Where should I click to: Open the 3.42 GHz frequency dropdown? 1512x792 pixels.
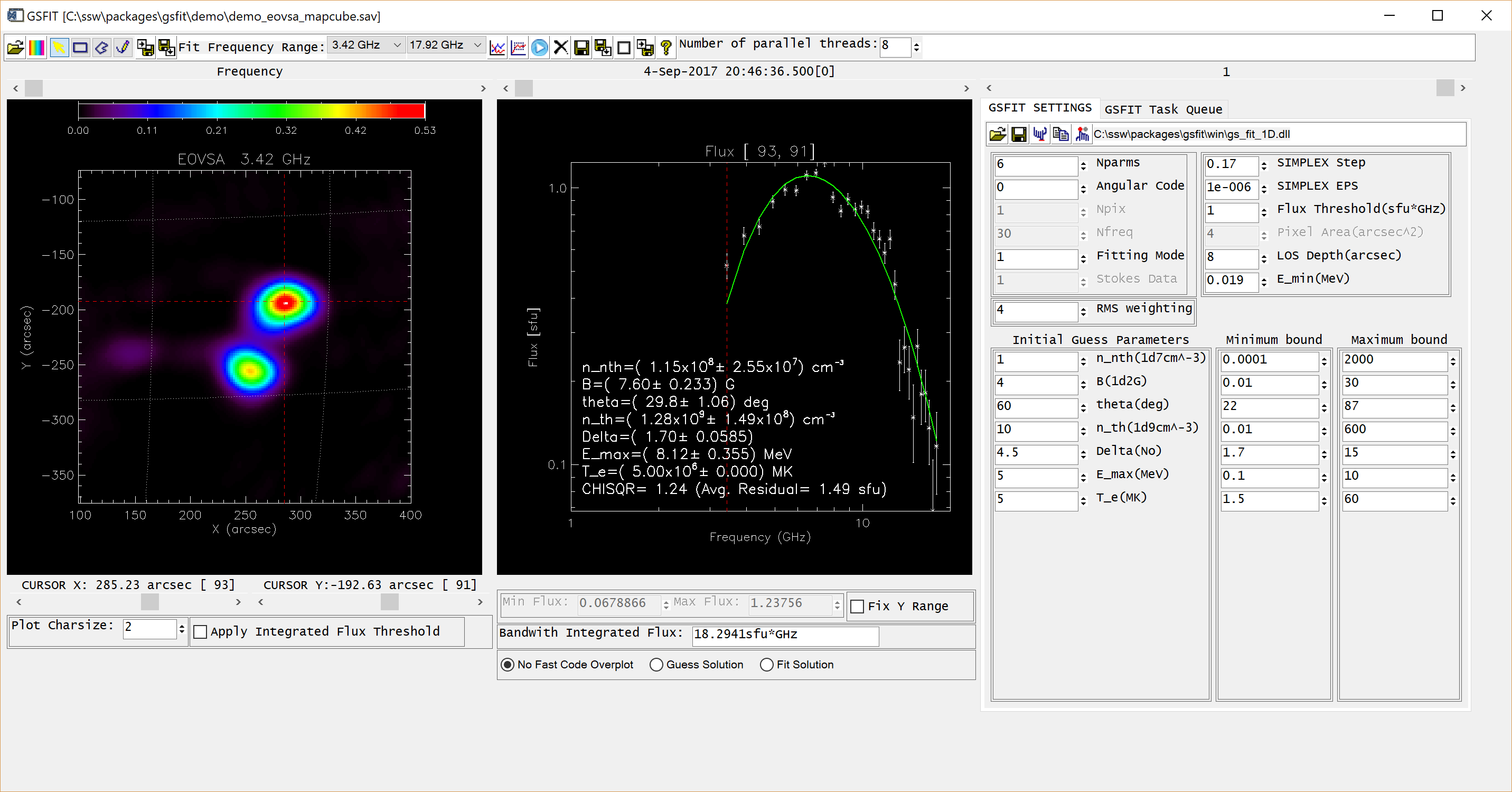tap(397, 44)
